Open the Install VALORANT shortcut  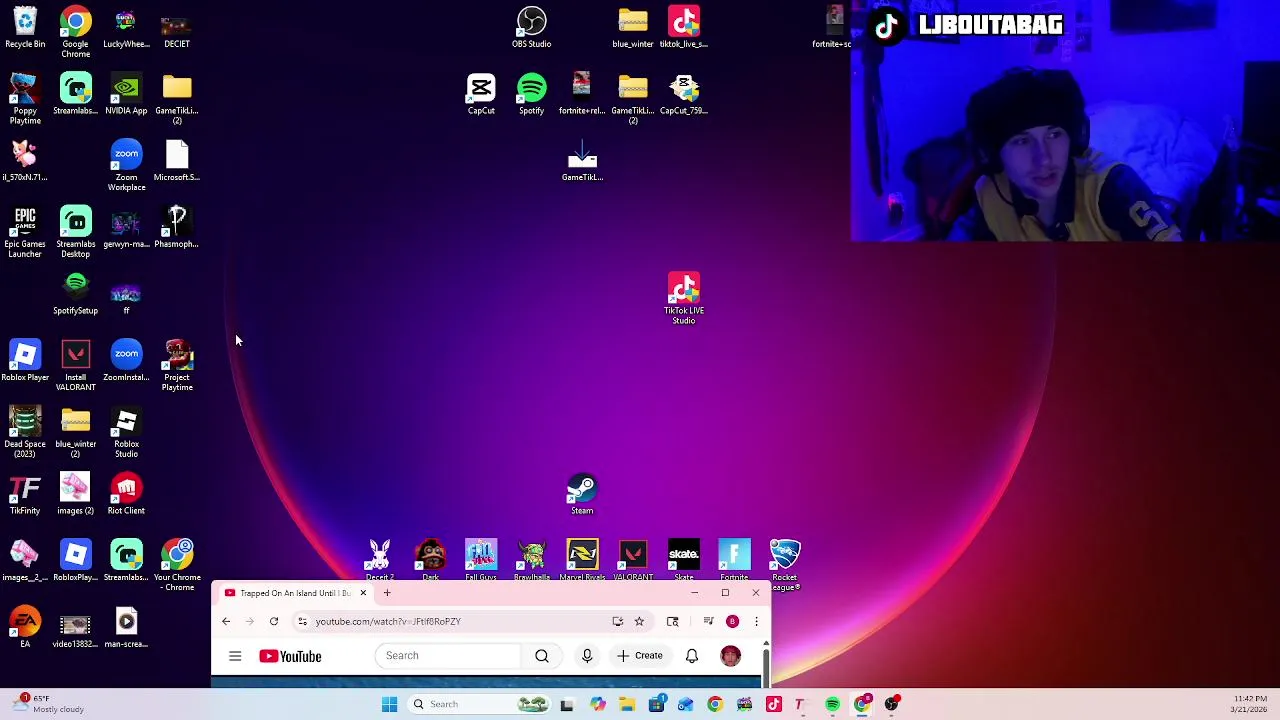point(76,365)
